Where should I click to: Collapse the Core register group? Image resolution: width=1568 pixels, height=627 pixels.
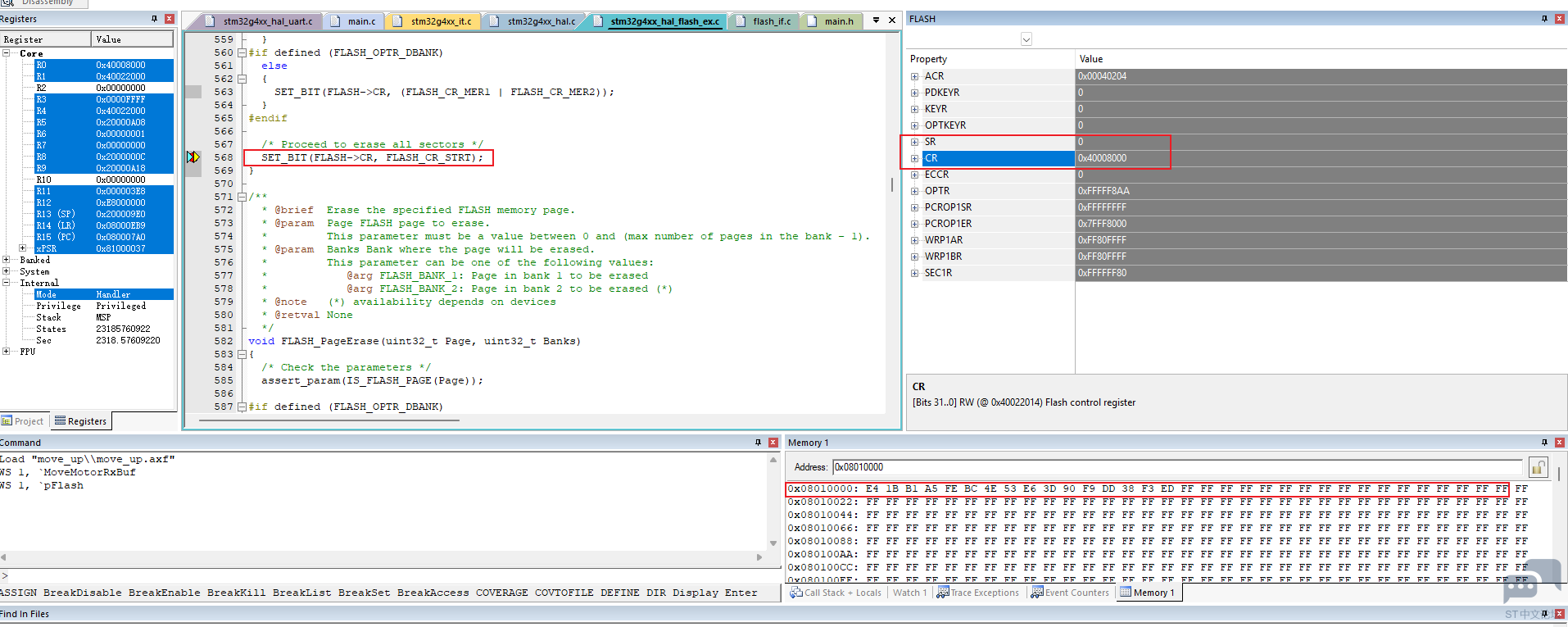pos(7,53)
